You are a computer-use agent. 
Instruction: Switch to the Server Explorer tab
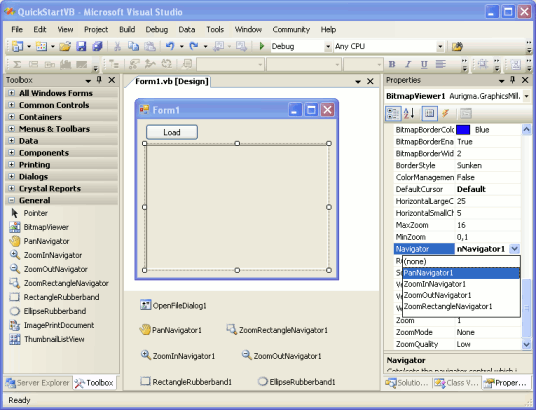[x=38, y=383]
